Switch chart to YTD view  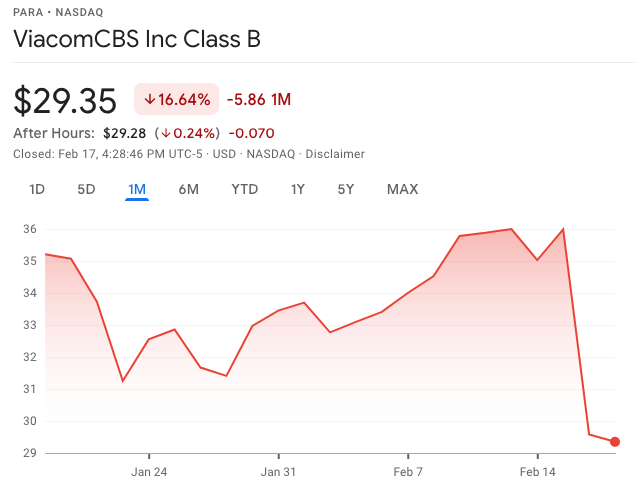[245, 189]
